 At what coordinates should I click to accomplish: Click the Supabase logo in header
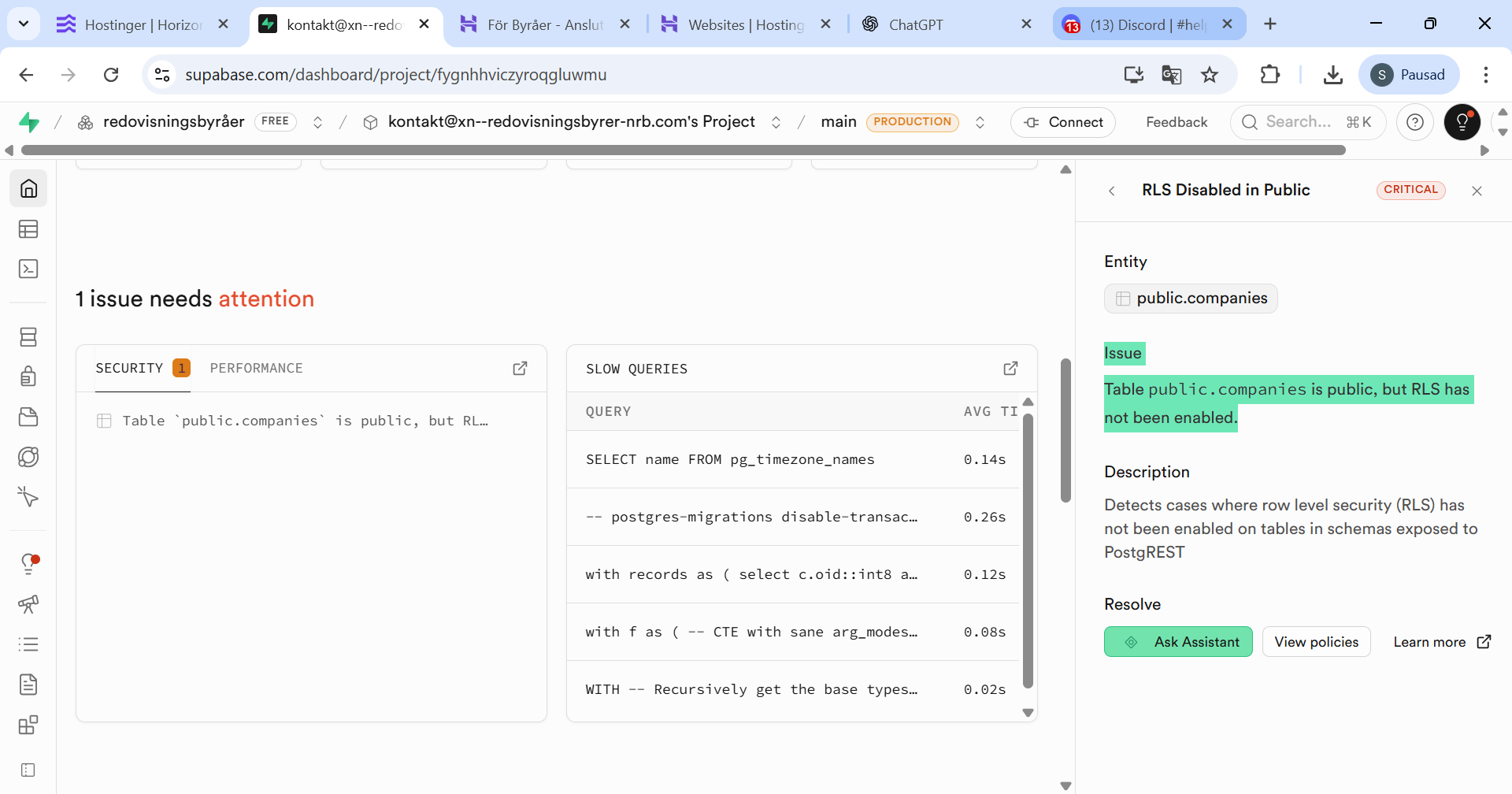[x=29, y=122]
